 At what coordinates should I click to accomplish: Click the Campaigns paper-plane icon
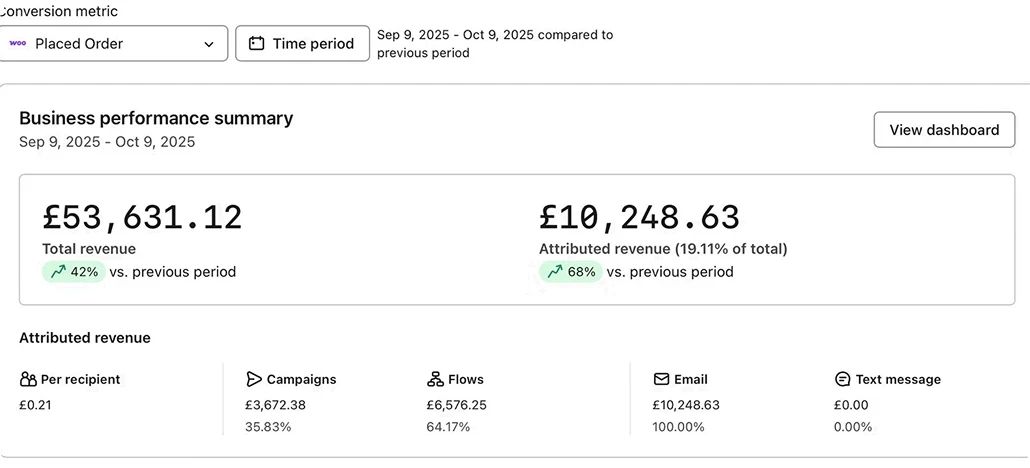point(254,380)
